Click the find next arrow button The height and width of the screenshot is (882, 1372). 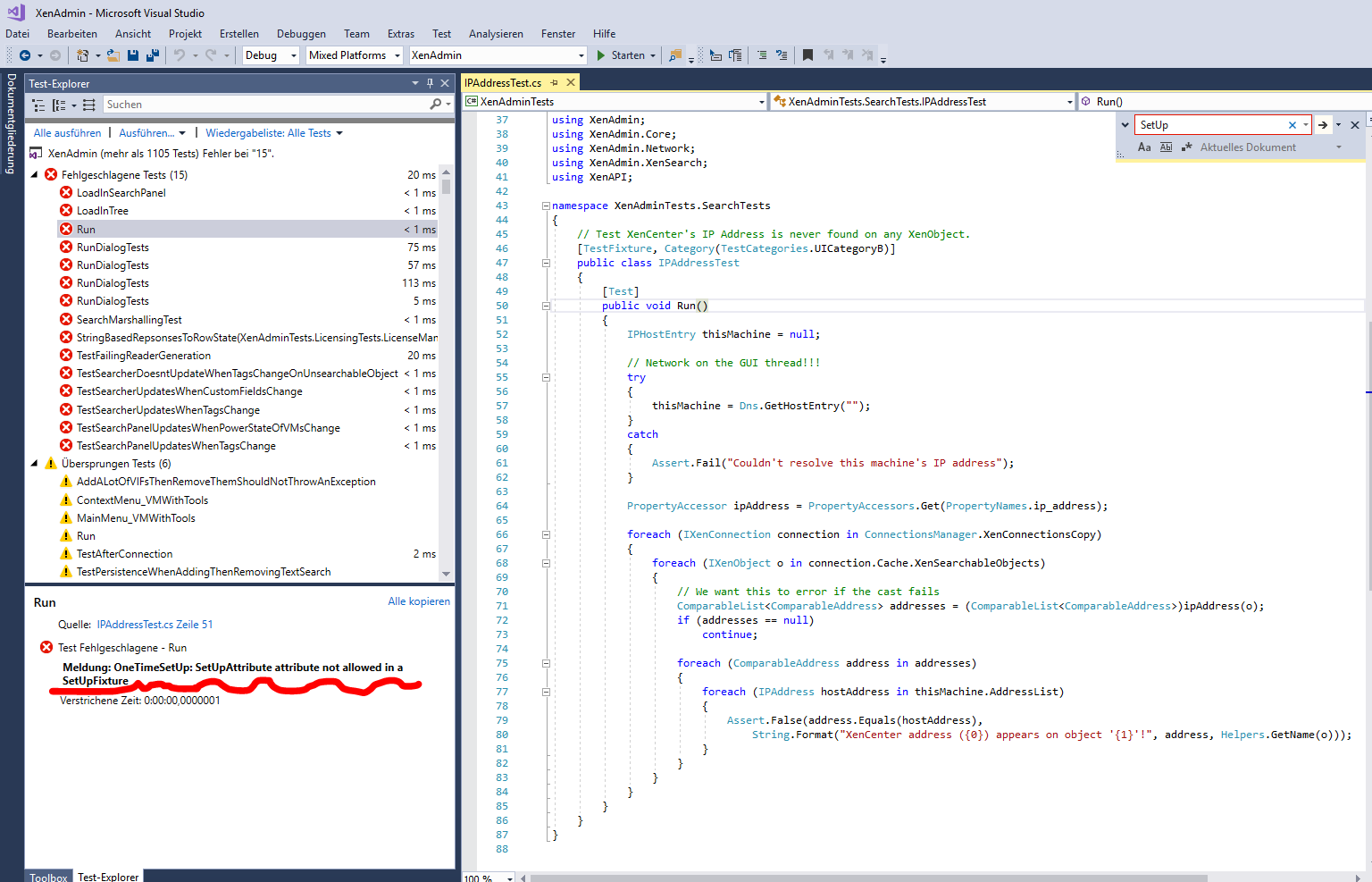(1323, 125)
